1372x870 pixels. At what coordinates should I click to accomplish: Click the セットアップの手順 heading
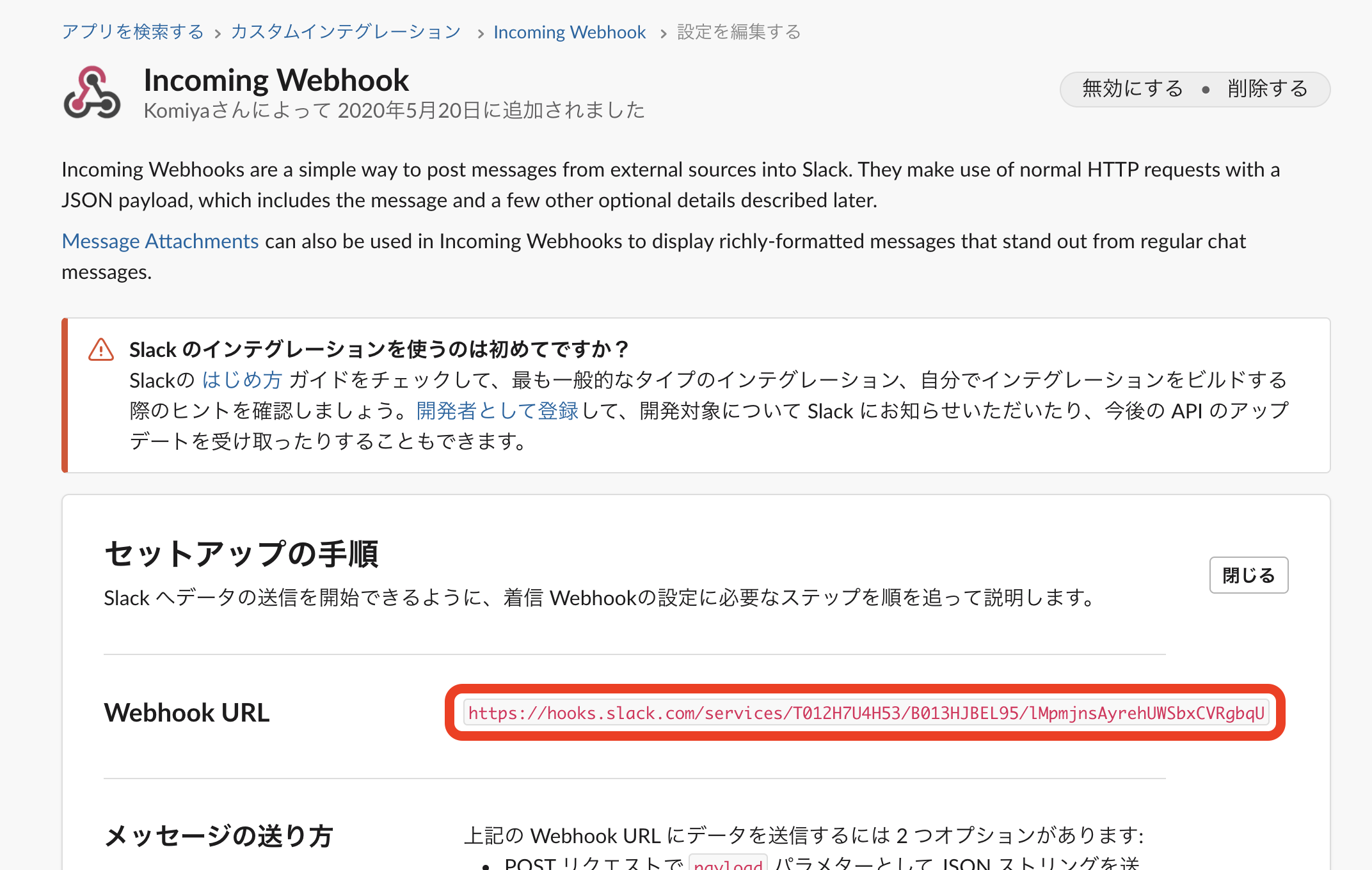coord(241,553)
